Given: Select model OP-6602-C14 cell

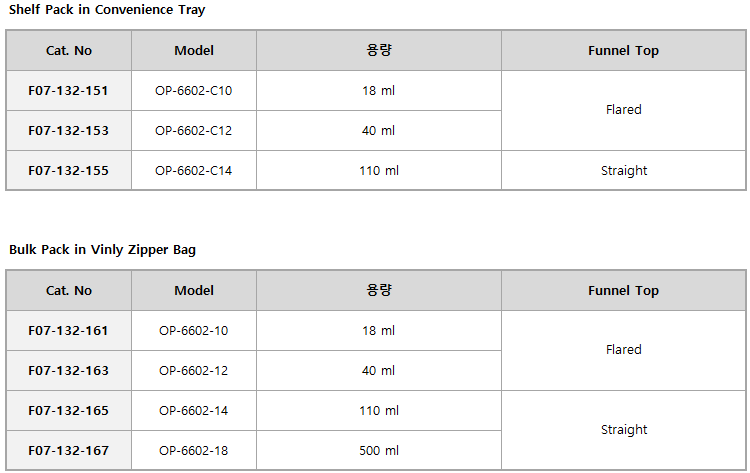Looking at the screenshot, I should pos(194,171).
